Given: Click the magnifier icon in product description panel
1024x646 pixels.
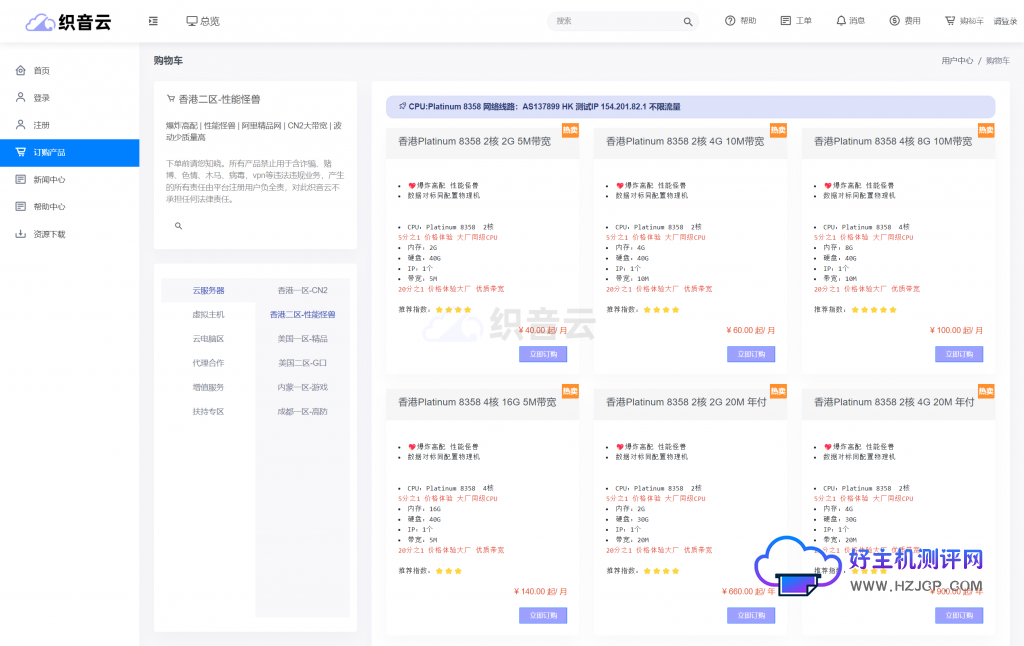Looking at the screenshot, I should coord(178,225).
